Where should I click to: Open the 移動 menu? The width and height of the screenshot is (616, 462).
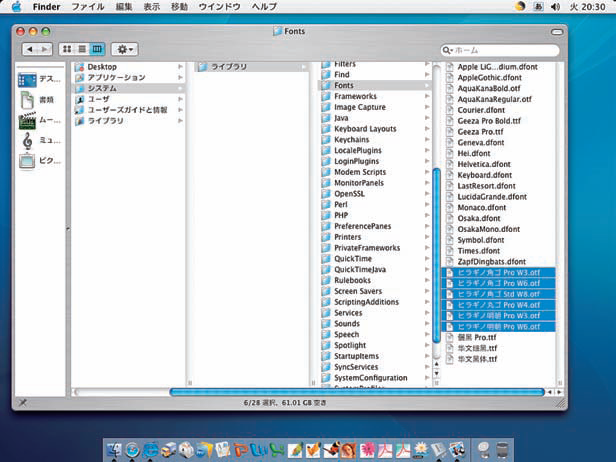(x=179, y=7)
